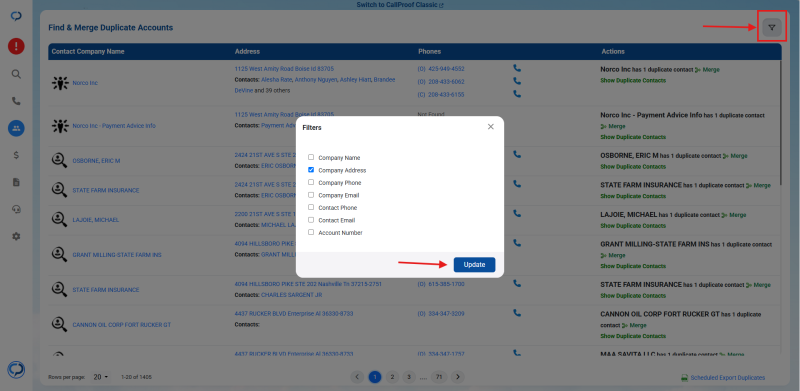Merge OSBORNE, ERIC M duplicate

pos(735,156)
